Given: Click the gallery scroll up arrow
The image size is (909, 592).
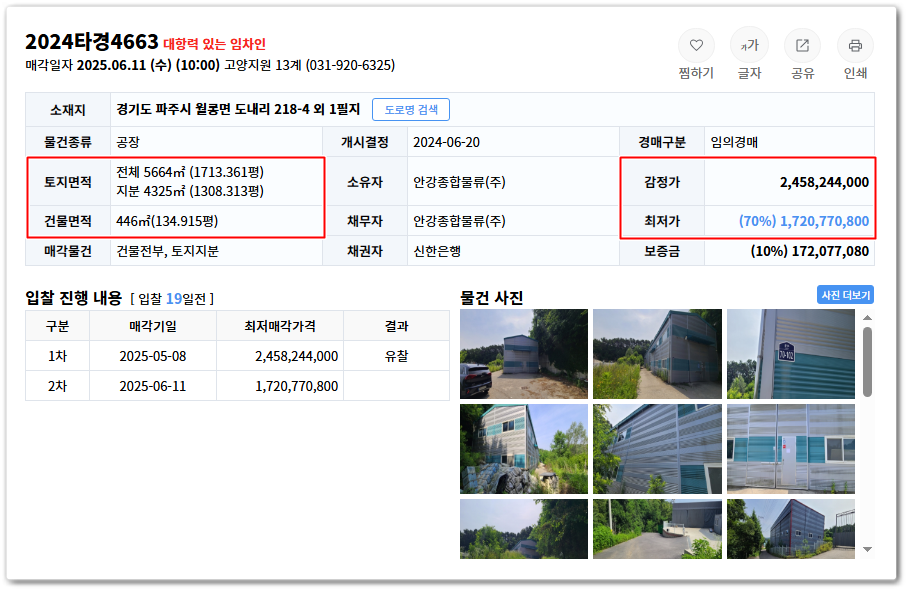Looking at the screenshot, I should coord(867,318).
